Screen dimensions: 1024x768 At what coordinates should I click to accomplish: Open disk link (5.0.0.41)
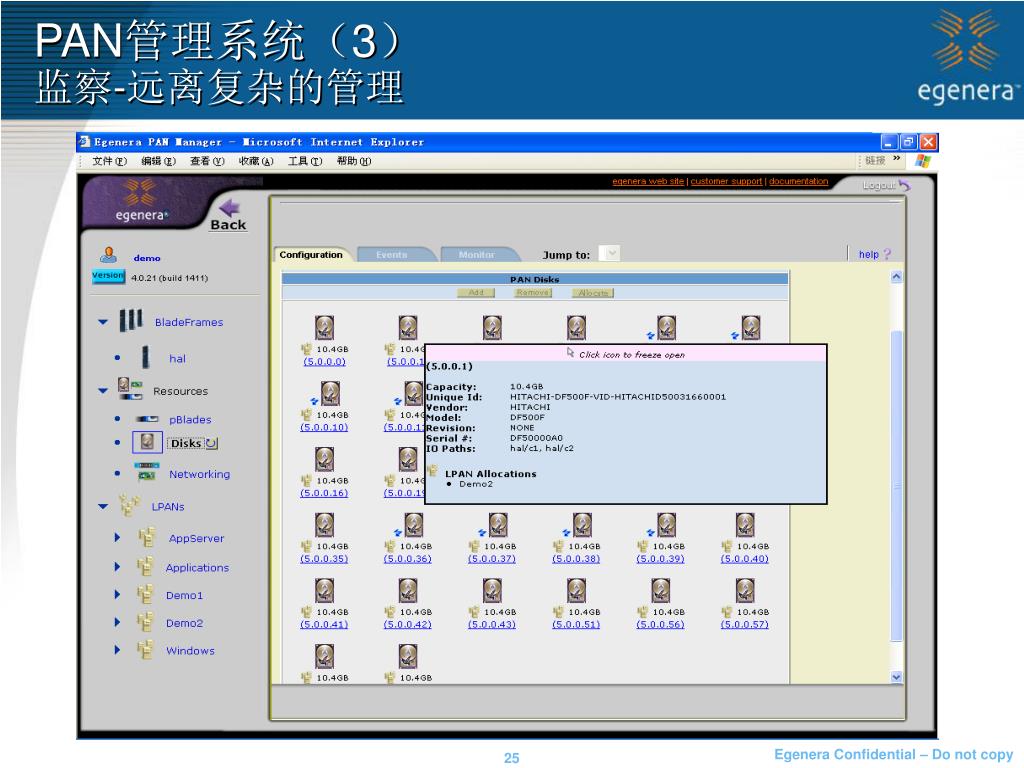324,624
